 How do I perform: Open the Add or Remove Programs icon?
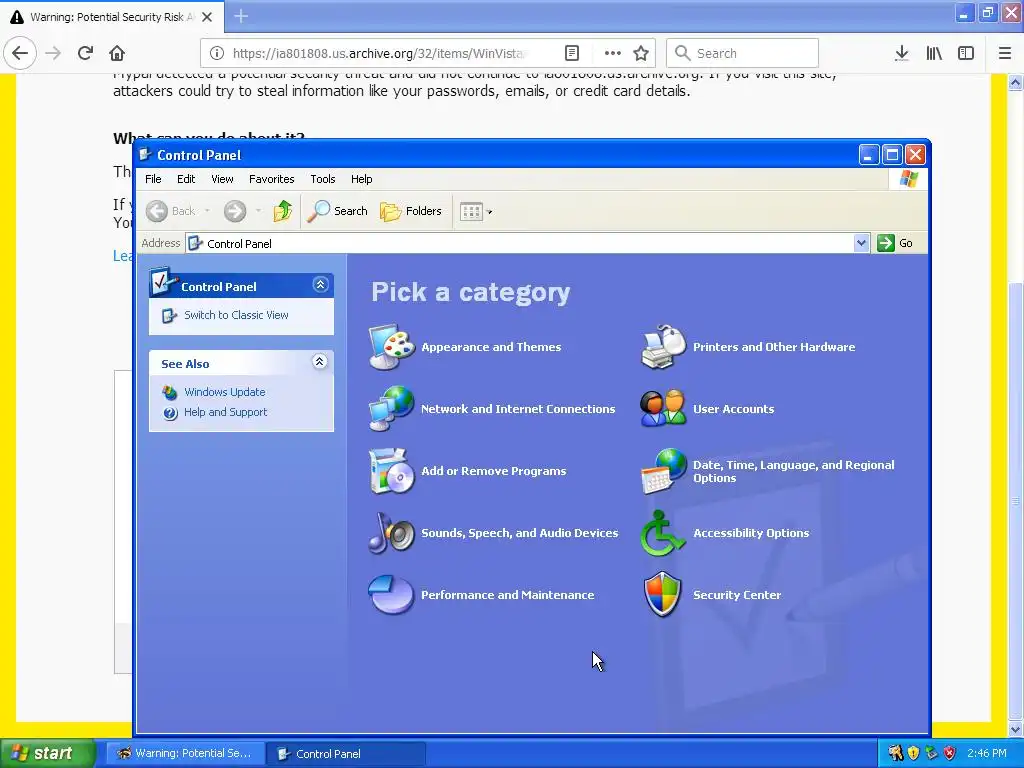[391, 471]
